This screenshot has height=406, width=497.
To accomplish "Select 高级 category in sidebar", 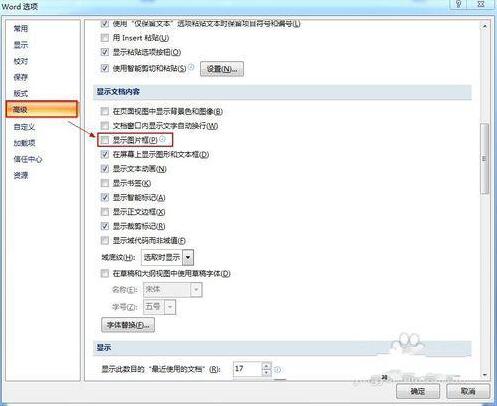I will pos(42,109).
